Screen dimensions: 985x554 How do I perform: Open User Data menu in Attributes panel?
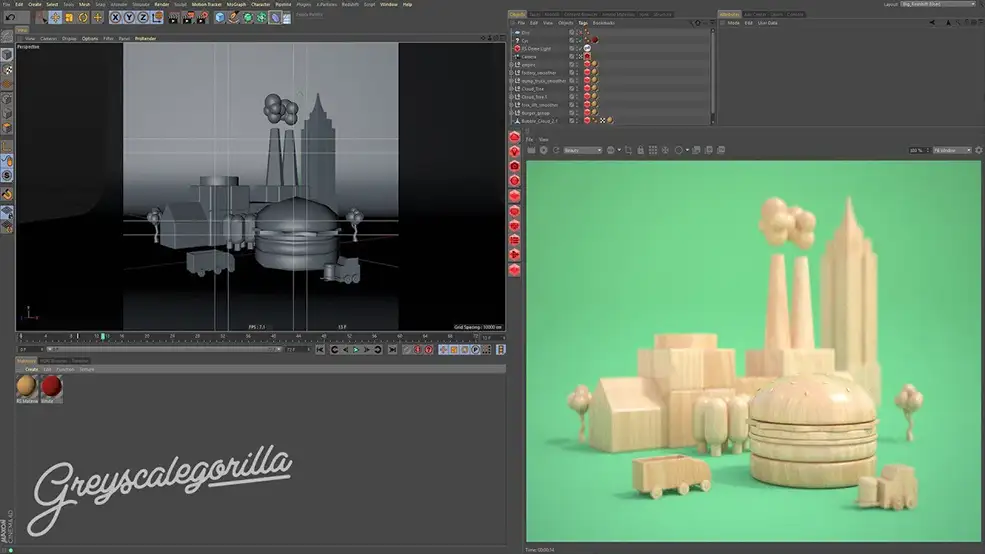coord(768,23)
